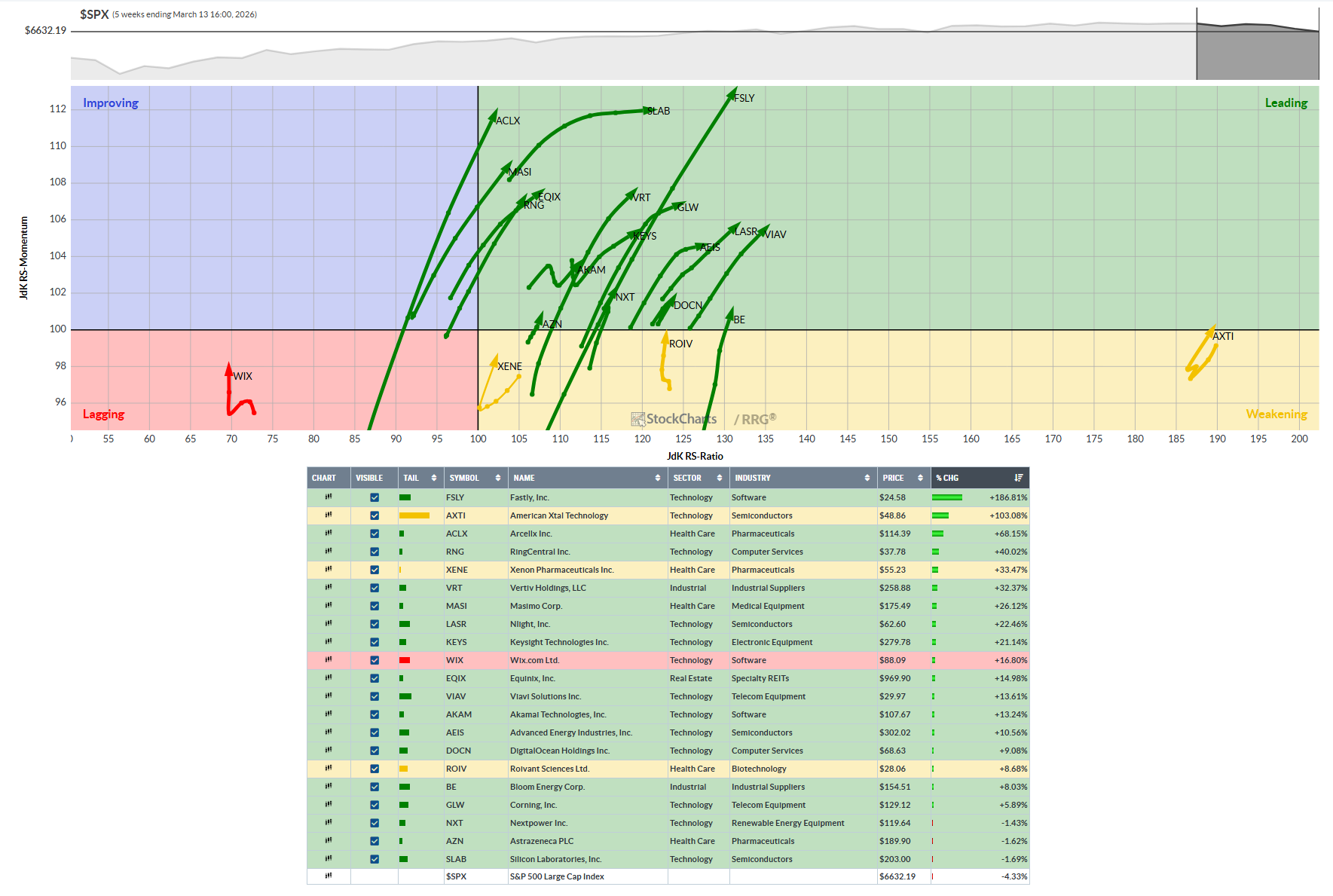Click the AXTI tail label on the graph
Viewport: 1333px width, 896px height.
point(1223,336)
